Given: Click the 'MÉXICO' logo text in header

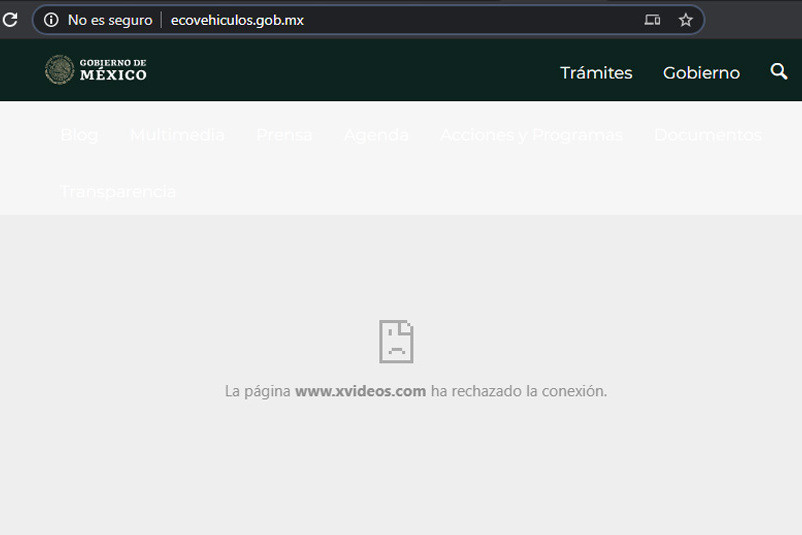Looking at the screenshot, I should 113,75.
